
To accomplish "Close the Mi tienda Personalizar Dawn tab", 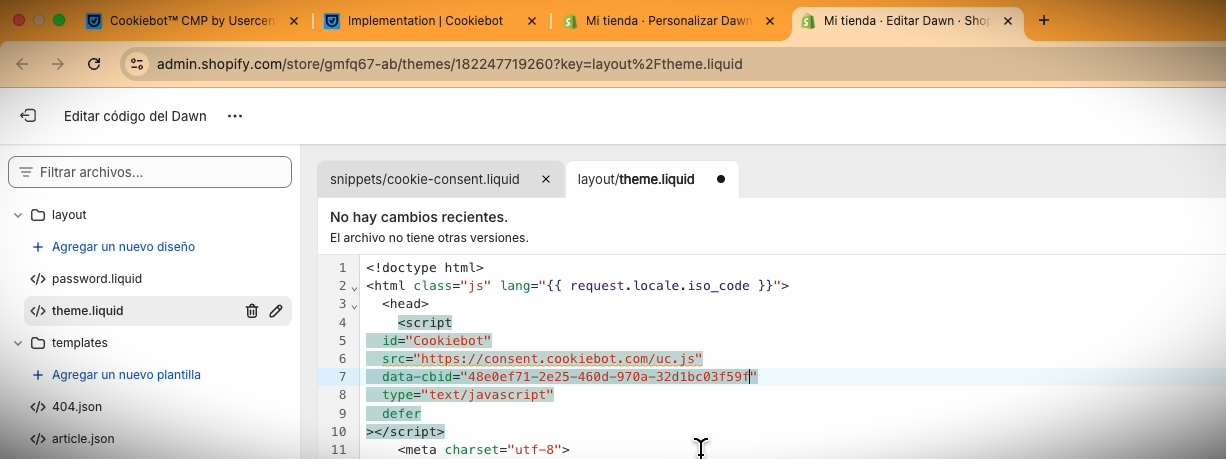I will pos(771,20).
